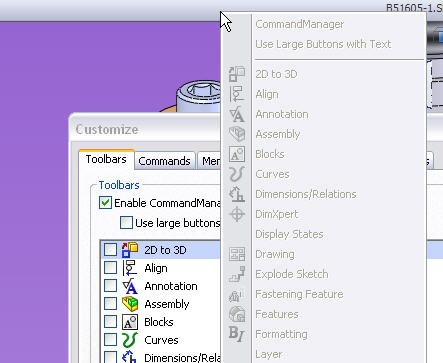The width and height of the screenshot is (443, 363).
Task: Click the DimXpert crosshair icon in menu
Action: (x=237, y=214)
